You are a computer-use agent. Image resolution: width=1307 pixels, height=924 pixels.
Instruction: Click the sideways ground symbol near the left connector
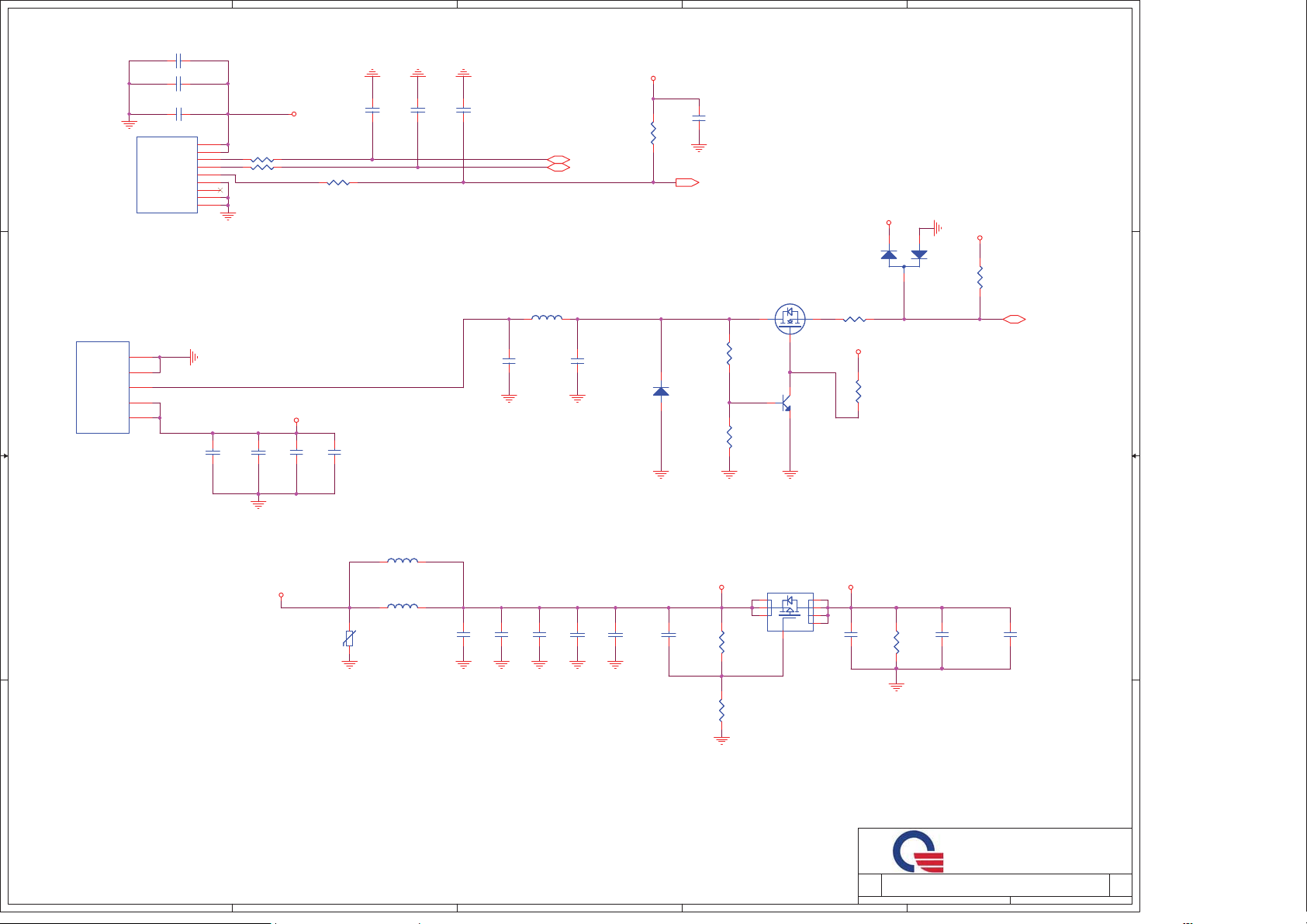[194, 357]
